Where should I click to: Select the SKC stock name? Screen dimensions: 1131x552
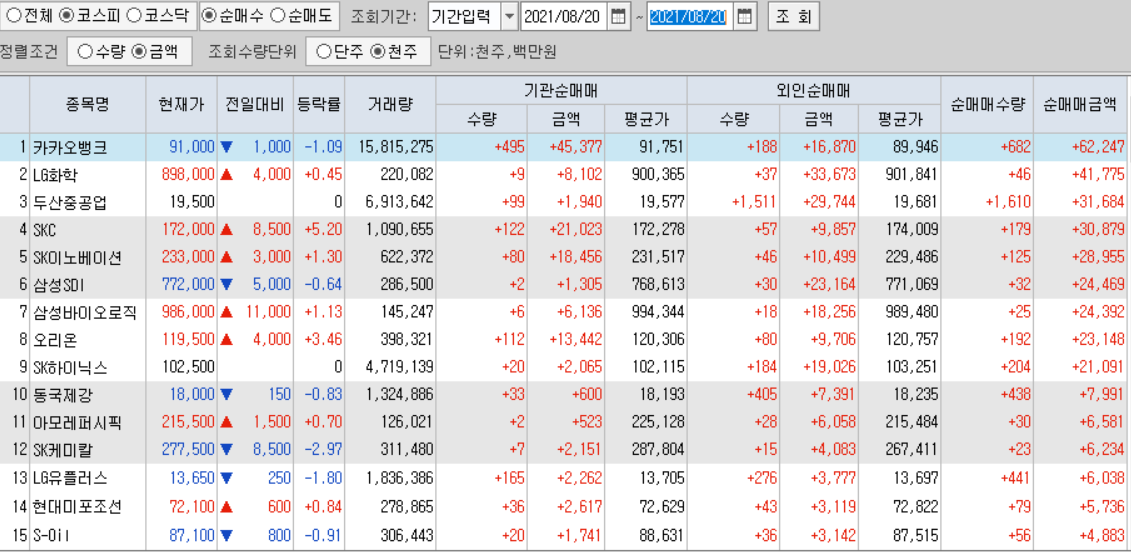pyautogui.click(x=45, y=229)
